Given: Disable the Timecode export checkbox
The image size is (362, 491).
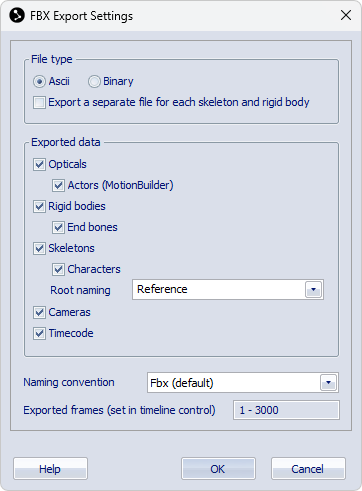Looking at the screenshot, I should 39,333.
